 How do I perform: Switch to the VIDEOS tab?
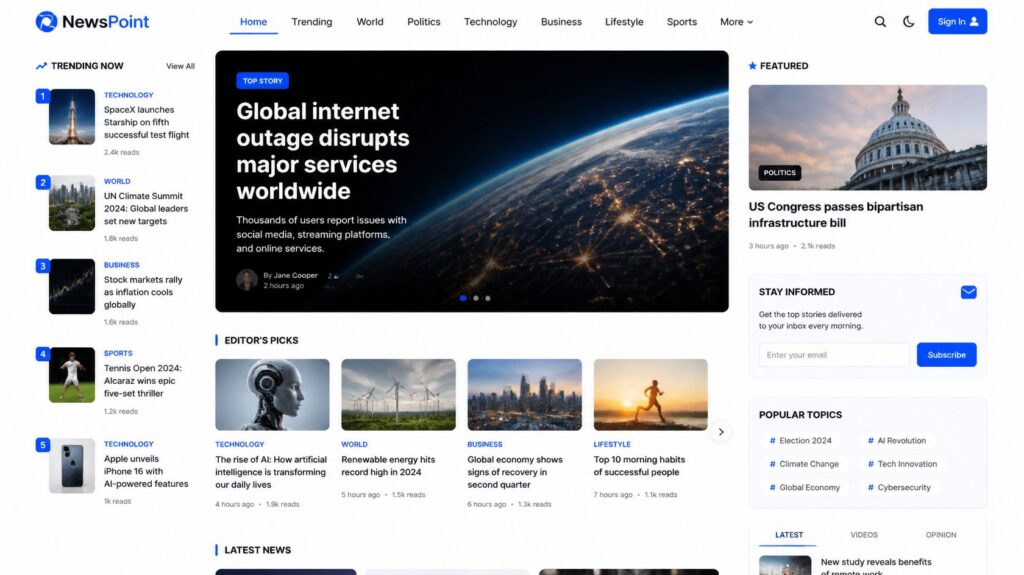[864, 534]
